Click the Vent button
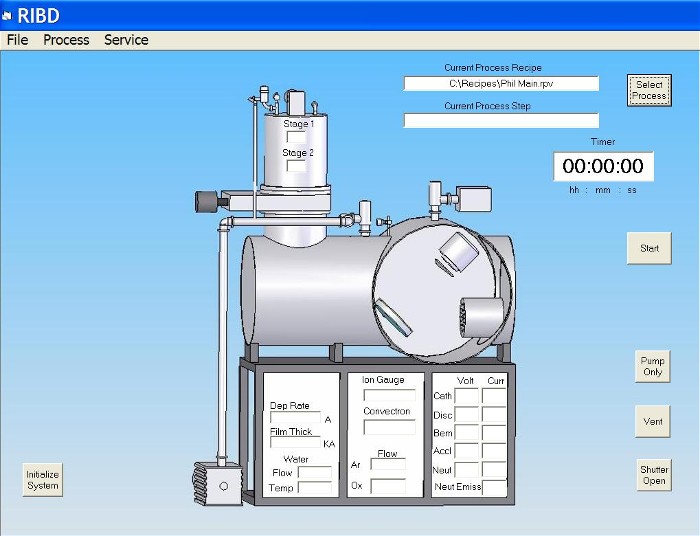This screenshot has width=700, height=536. (x=652, y=421)
